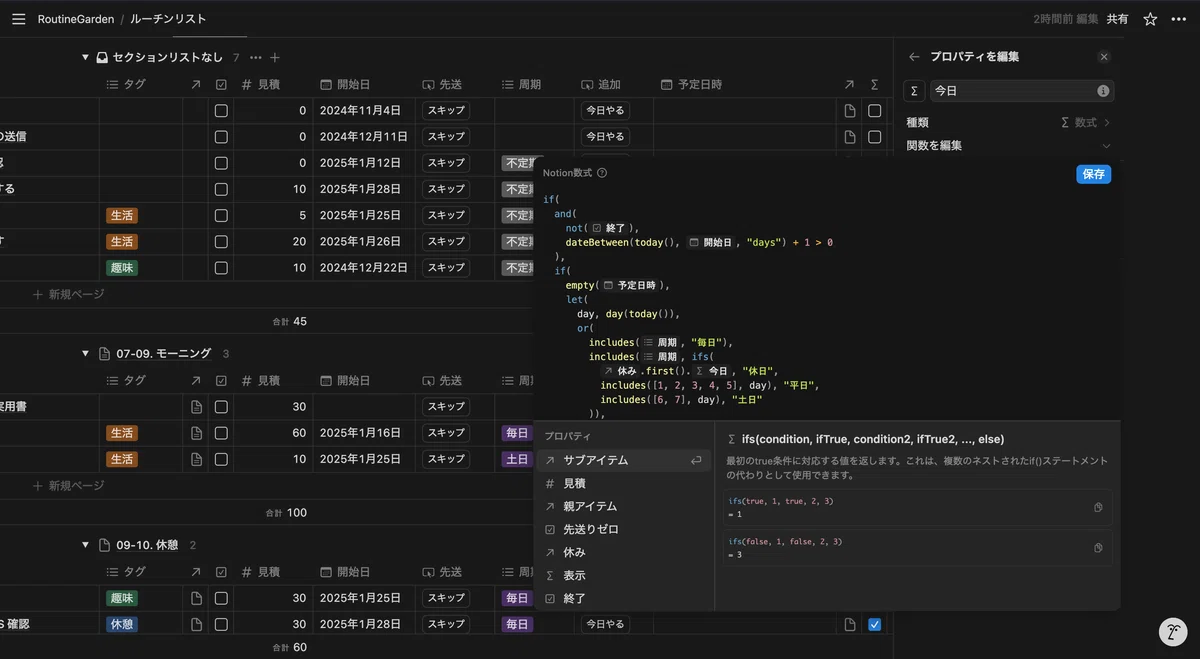Screen dimensions: 1200x659
Task: Click 今日やる in 2024年11月4日 row
Action: (605, 111)
